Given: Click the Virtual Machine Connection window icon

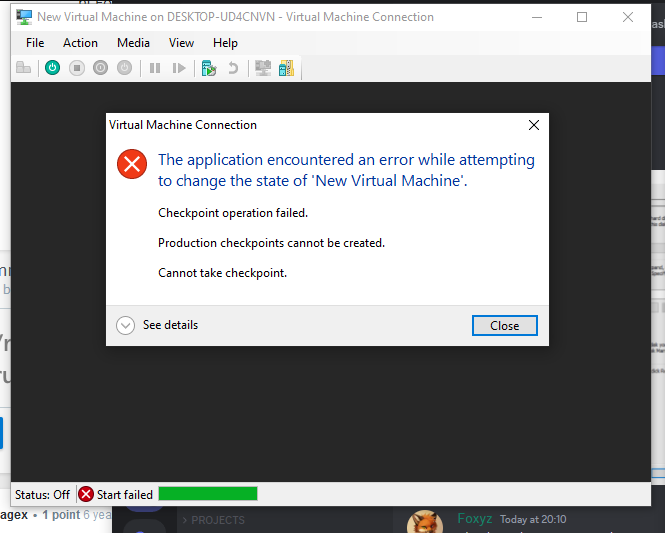Looking at the screenshot, I should click(24, 17).
